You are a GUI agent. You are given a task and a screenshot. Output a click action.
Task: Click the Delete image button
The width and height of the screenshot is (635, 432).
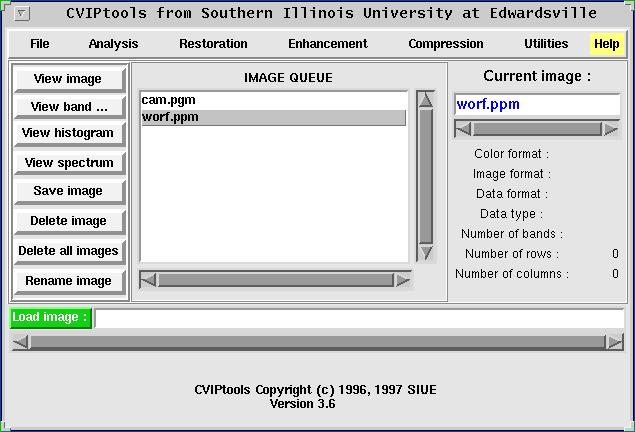point(68,221)
